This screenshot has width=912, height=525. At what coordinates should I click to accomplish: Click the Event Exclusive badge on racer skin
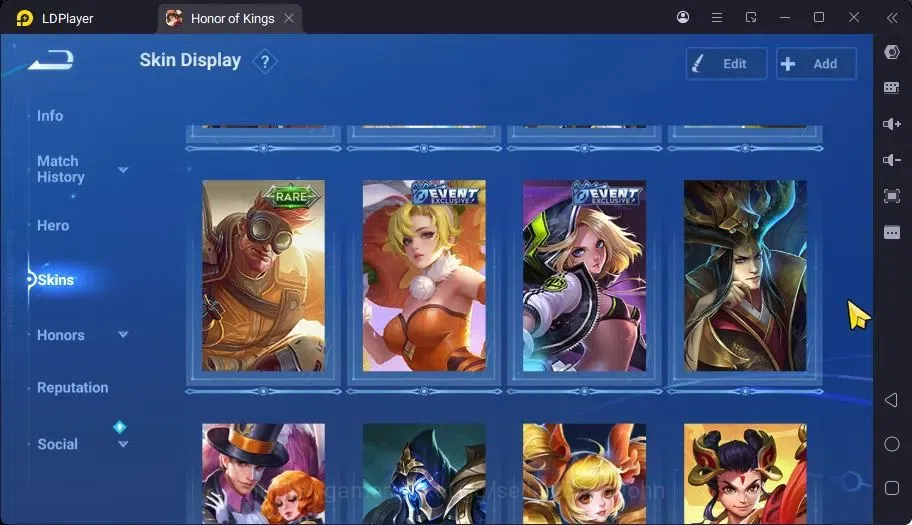607,193
